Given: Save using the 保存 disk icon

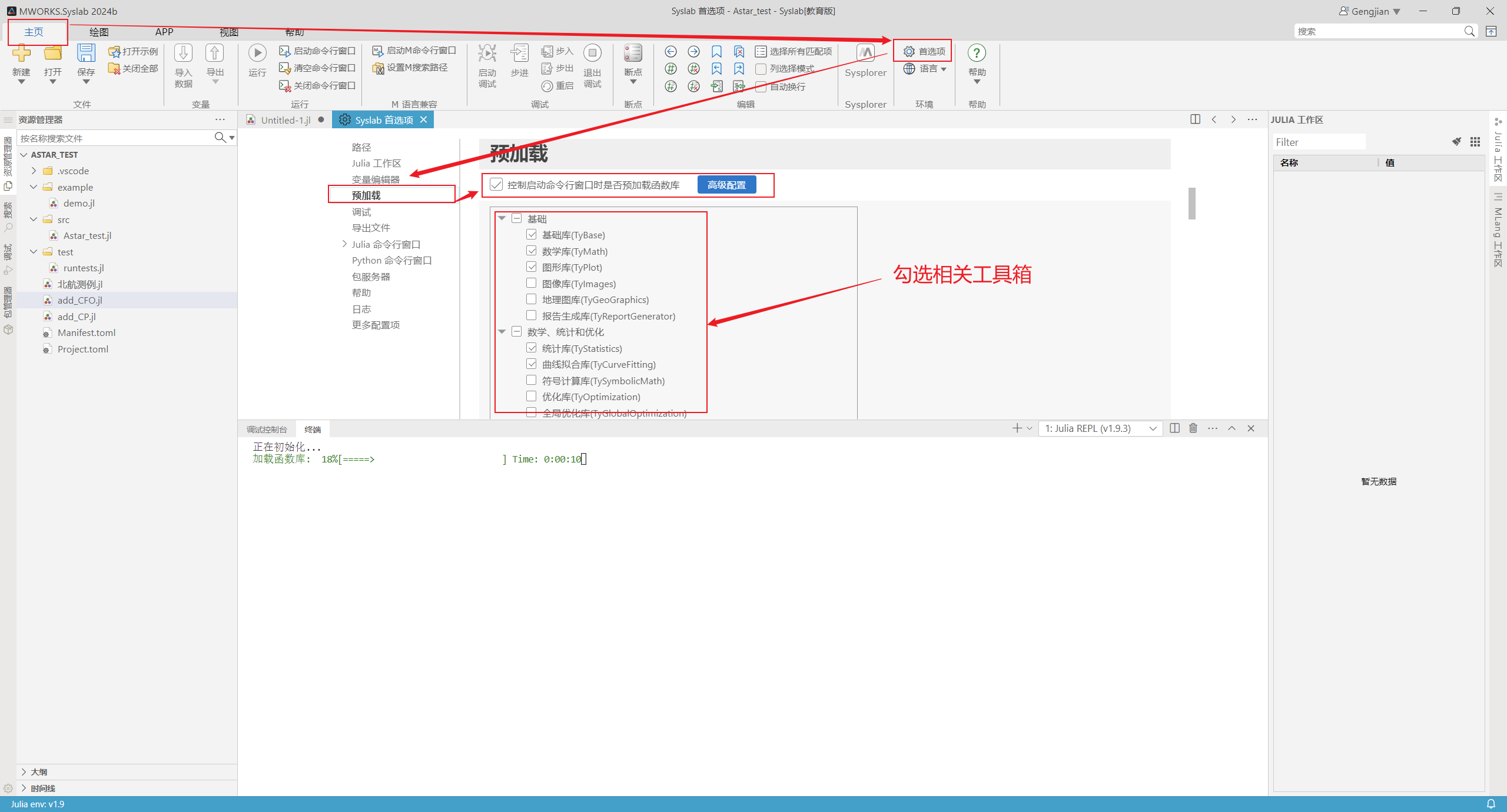Looking at the screenshot, I should click(x=86, y=53).
